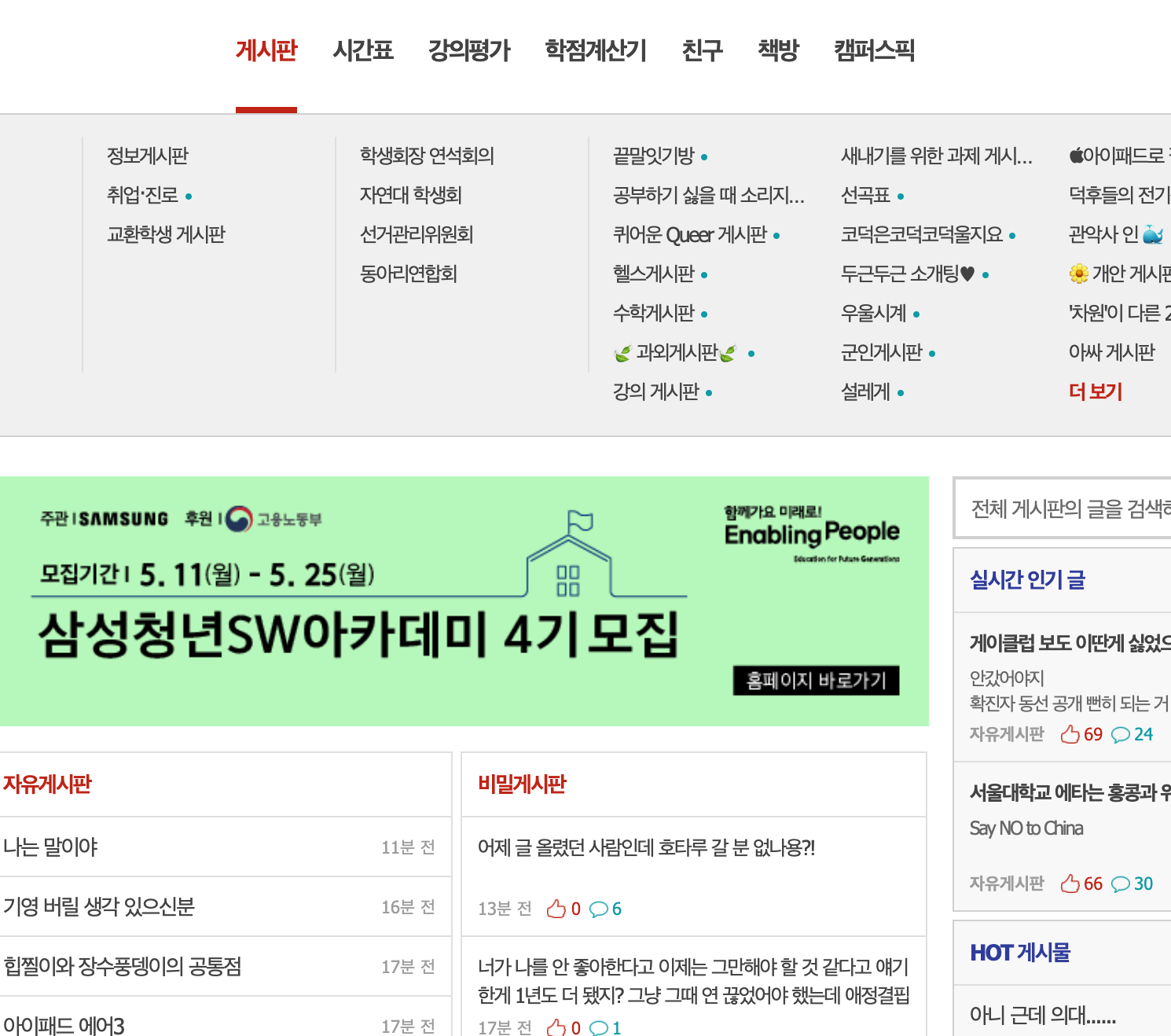Click comment icon showing 24
The height and width of the screenshot is (1036, 1171).
[x=1121, y=734]
